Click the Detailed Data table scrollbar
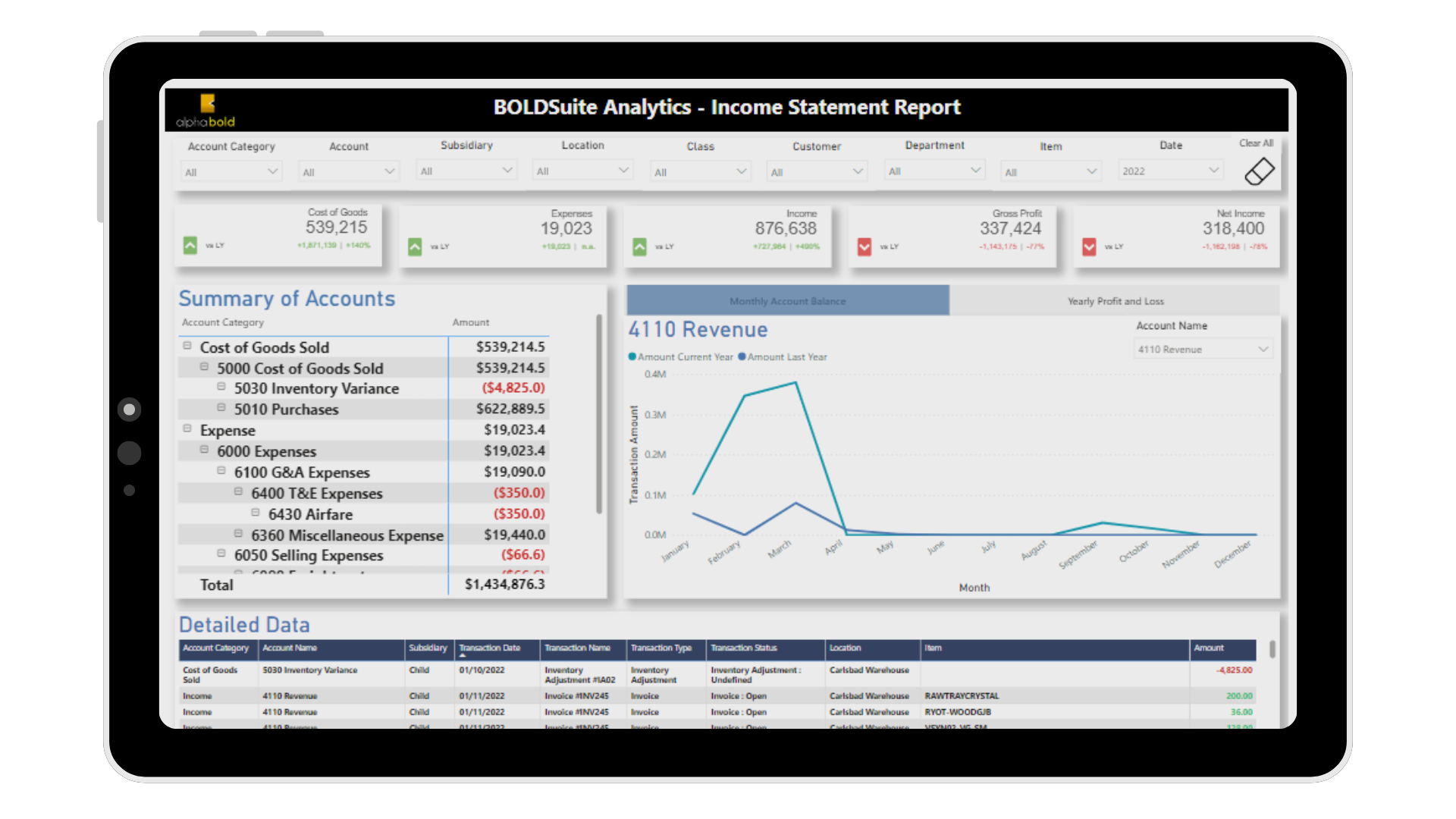1456x819 pixels. pyautogui.click(x=1272, y=649)
